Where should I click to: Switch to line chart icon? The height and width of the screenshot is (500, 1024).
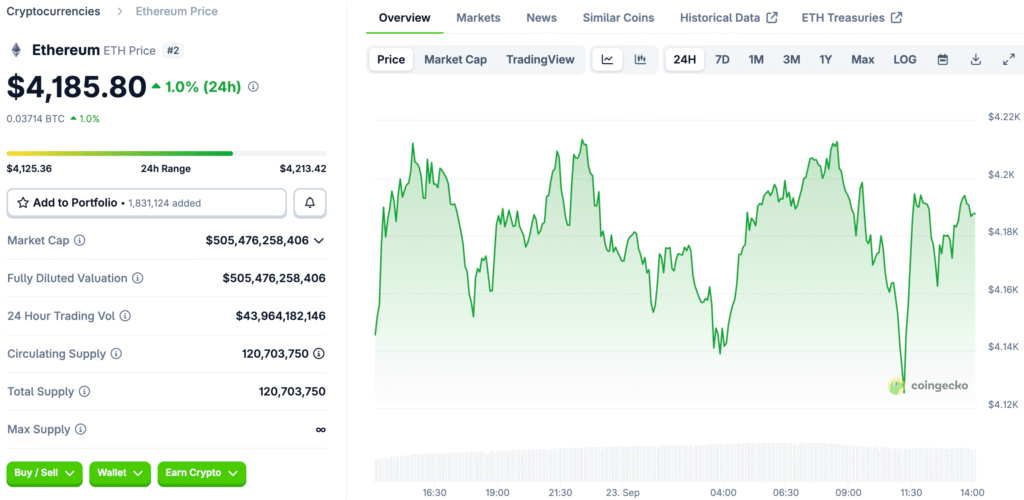coord(607,59)
